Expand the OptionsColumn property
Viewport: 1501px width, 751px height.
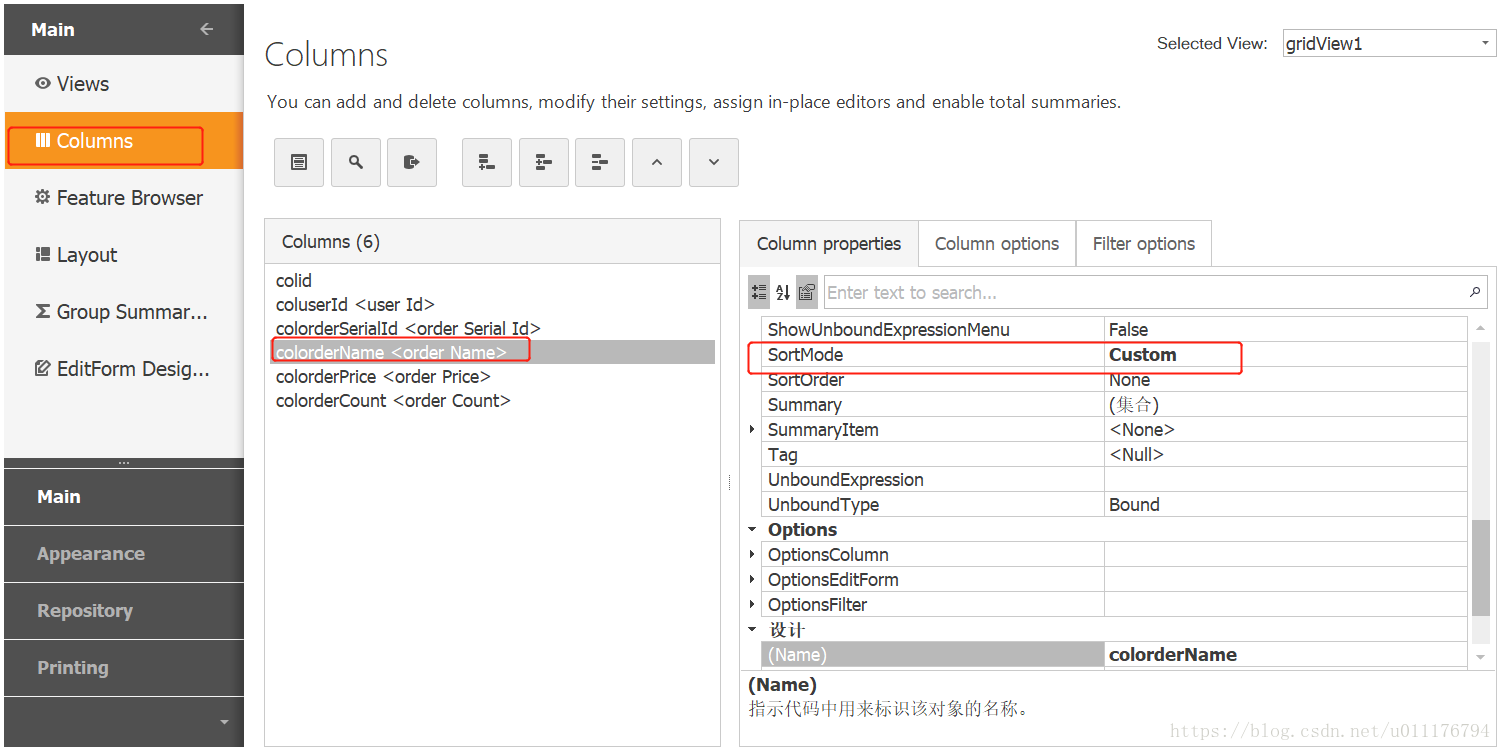point(753,554)
